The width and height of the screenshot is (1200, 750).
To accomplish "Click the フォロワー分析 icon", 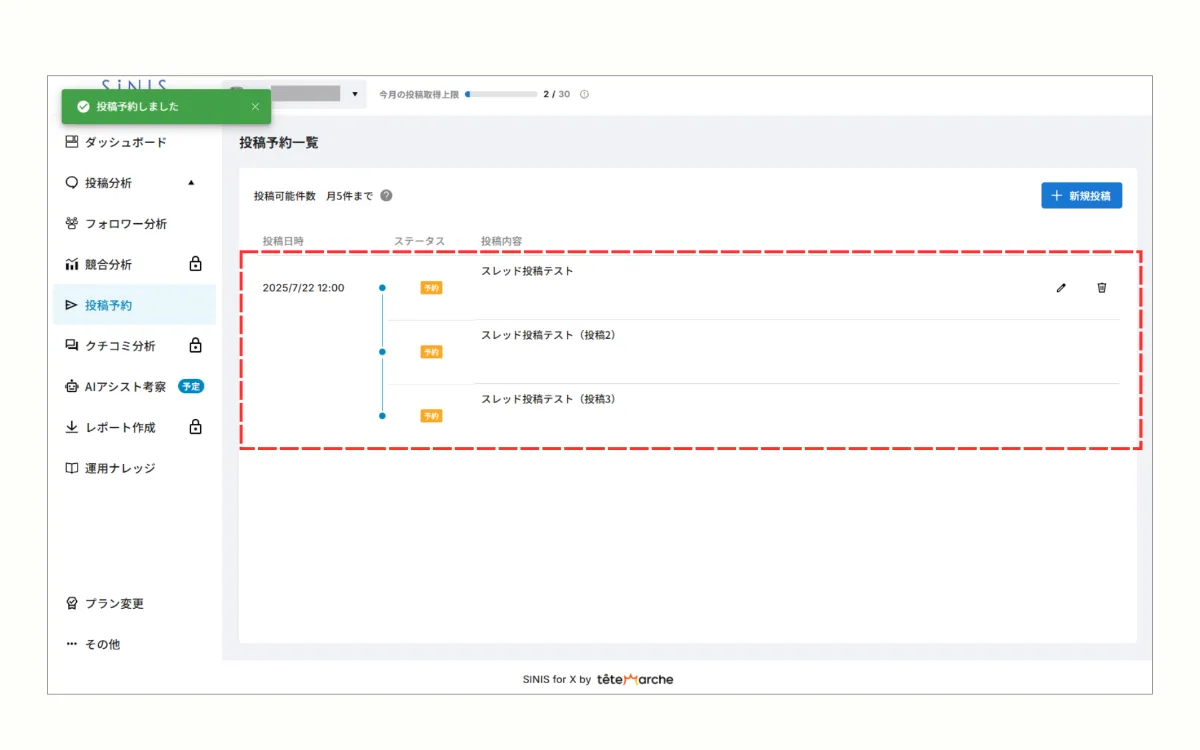I will point(70,223).
